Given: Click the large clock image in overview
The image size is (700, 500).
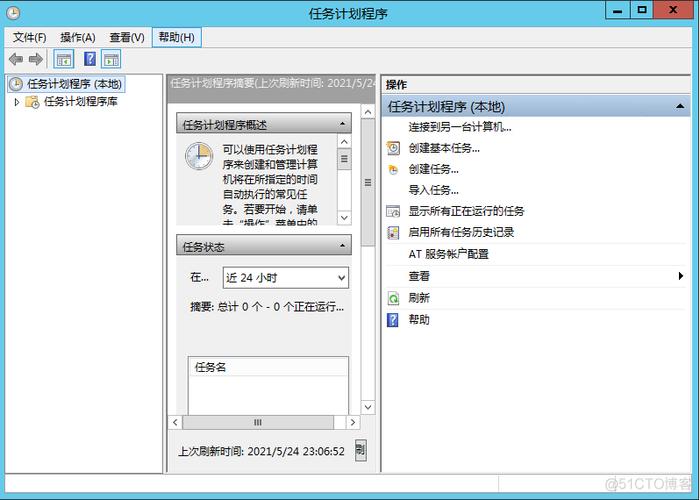Looking at the screenshot, I should (199, 156).
